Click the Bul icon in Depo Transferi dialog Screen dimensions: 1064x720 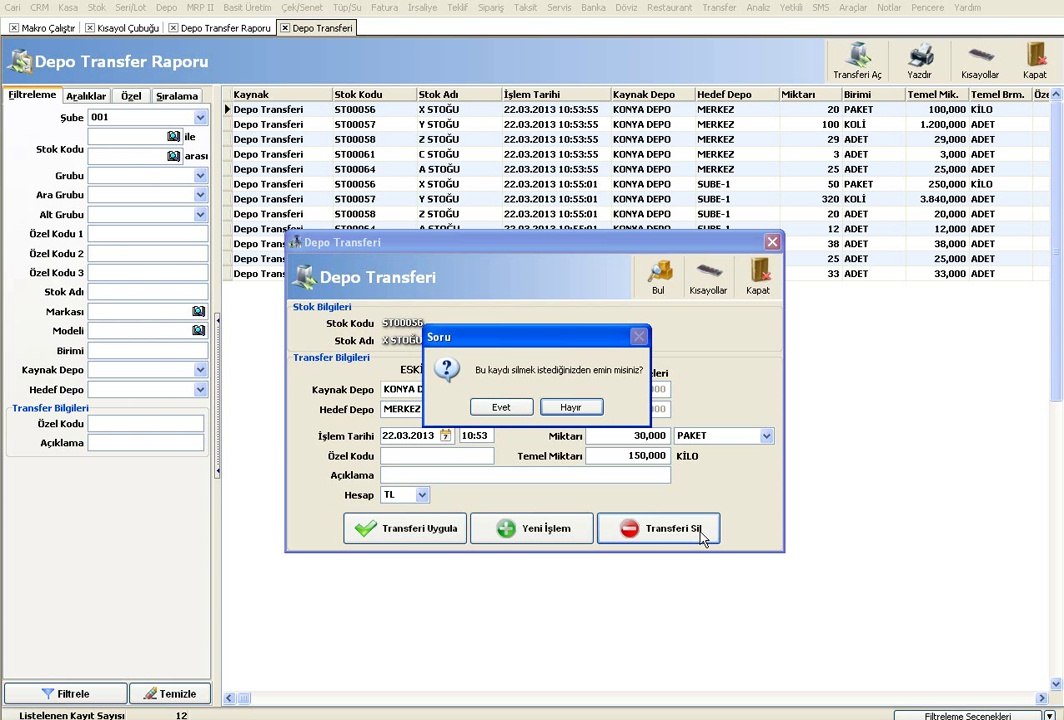click(658, 277)
